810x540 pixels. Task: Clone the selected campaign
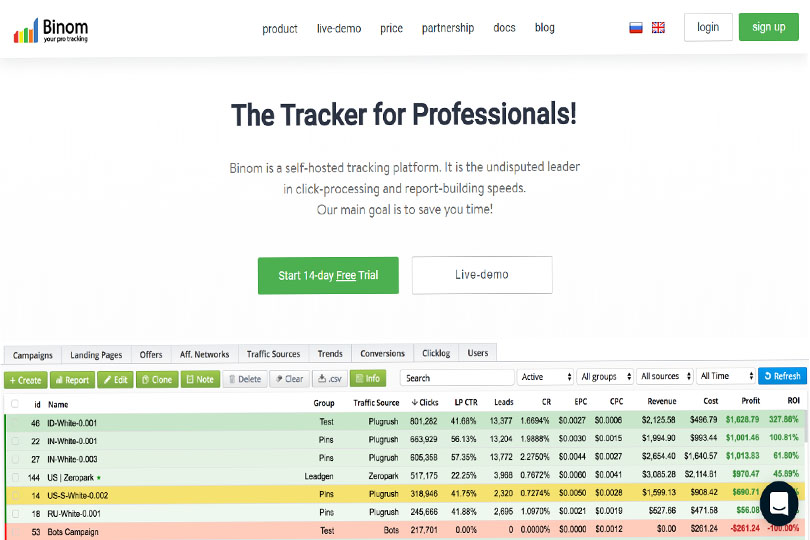157,380
